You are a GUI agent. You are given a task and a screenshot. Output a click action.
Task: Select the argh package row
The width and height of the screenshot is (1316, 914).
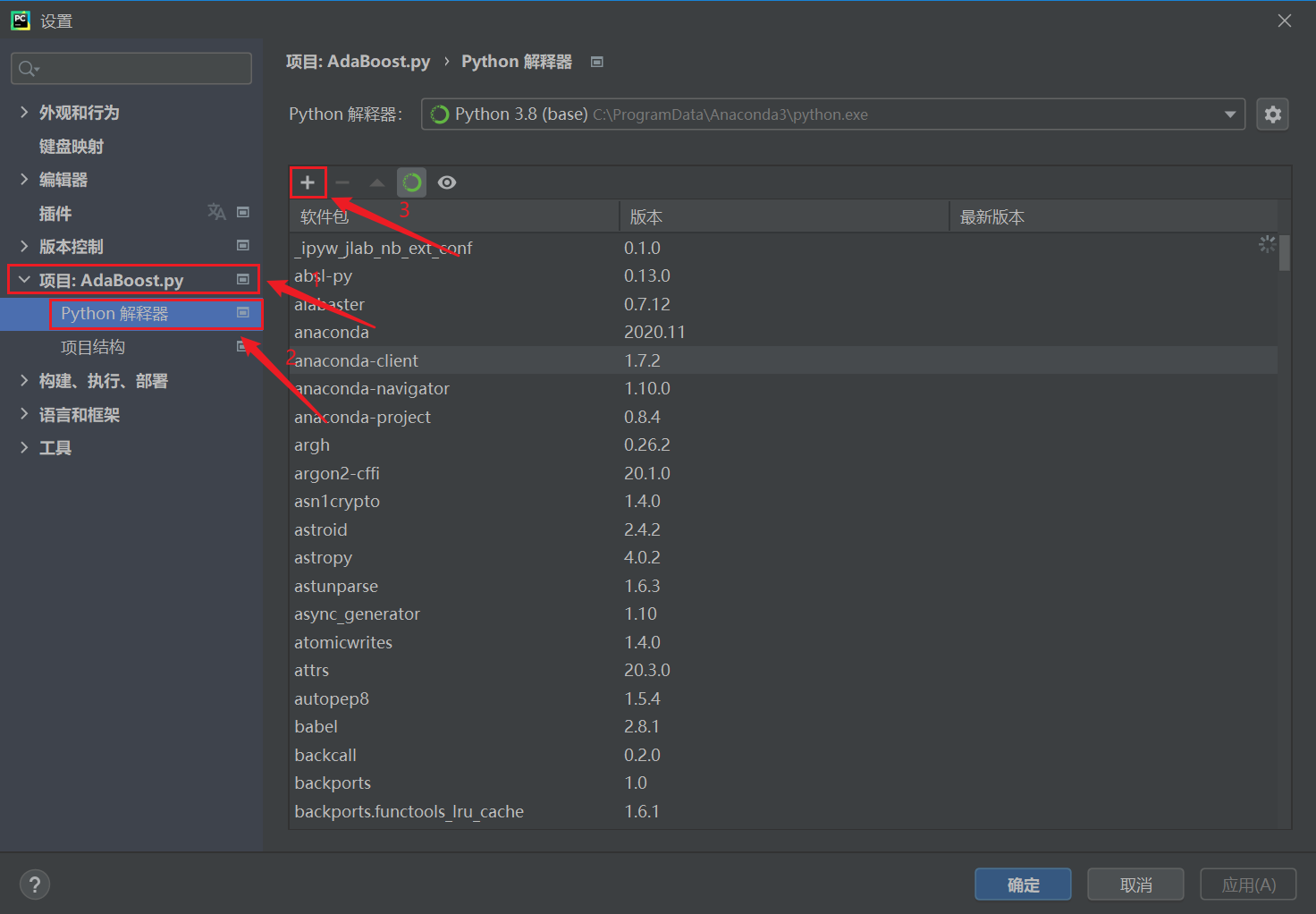pos(783,445)
